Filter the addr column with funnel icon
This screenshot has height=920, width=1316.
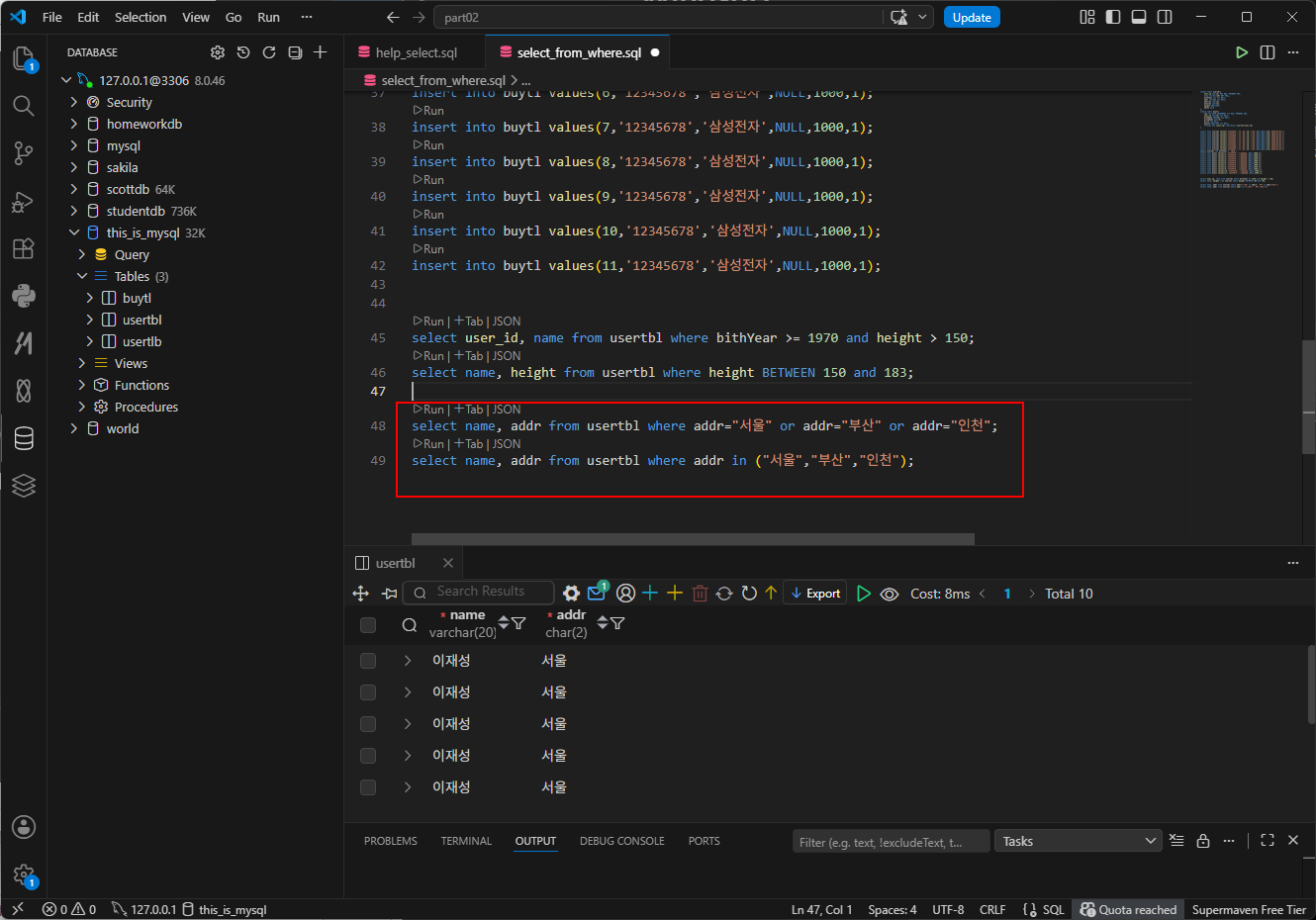tap(617, 623)
